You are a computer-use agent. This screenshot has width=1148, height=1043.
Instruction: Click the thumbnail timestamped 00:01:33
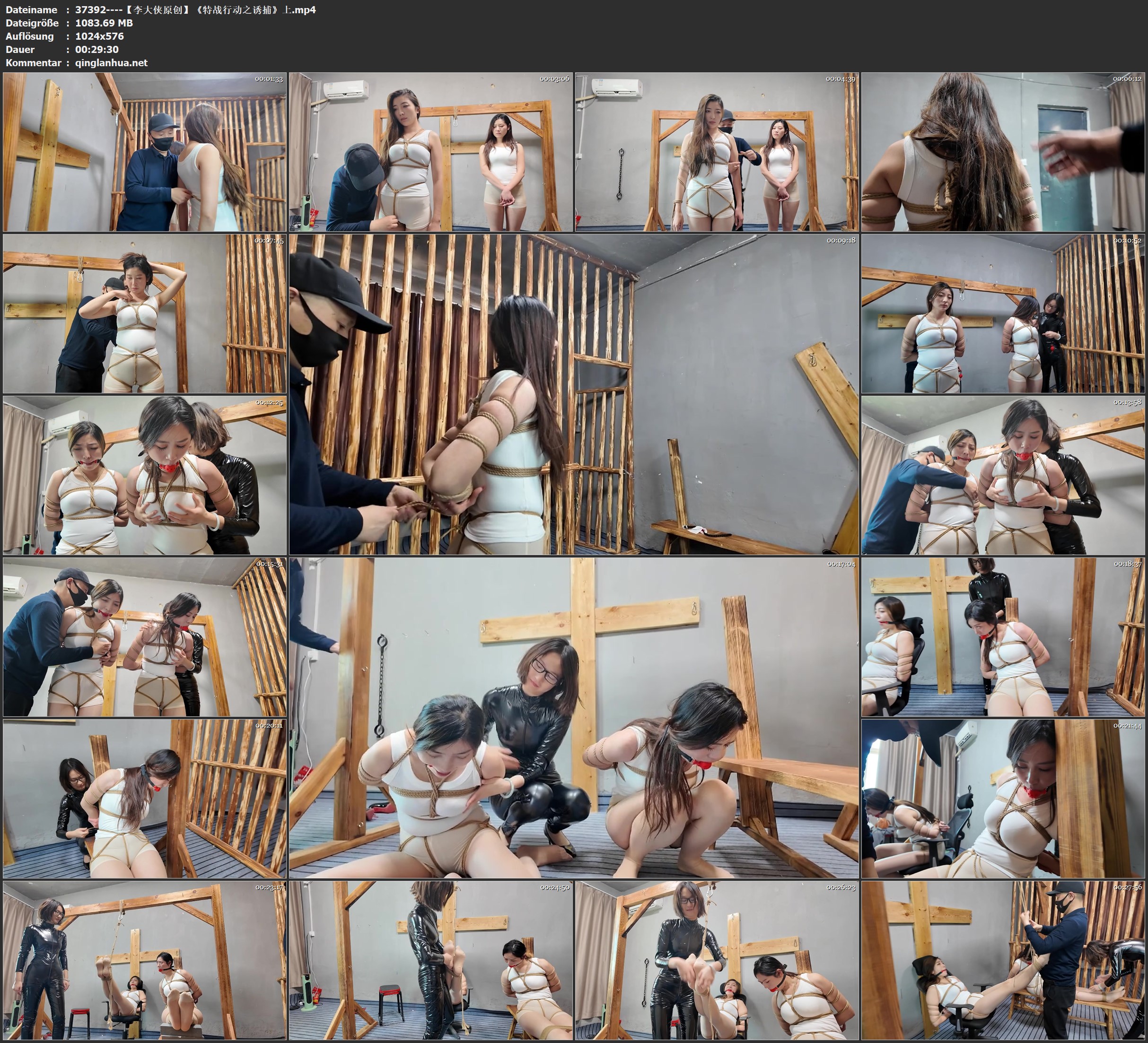point(145,152)
